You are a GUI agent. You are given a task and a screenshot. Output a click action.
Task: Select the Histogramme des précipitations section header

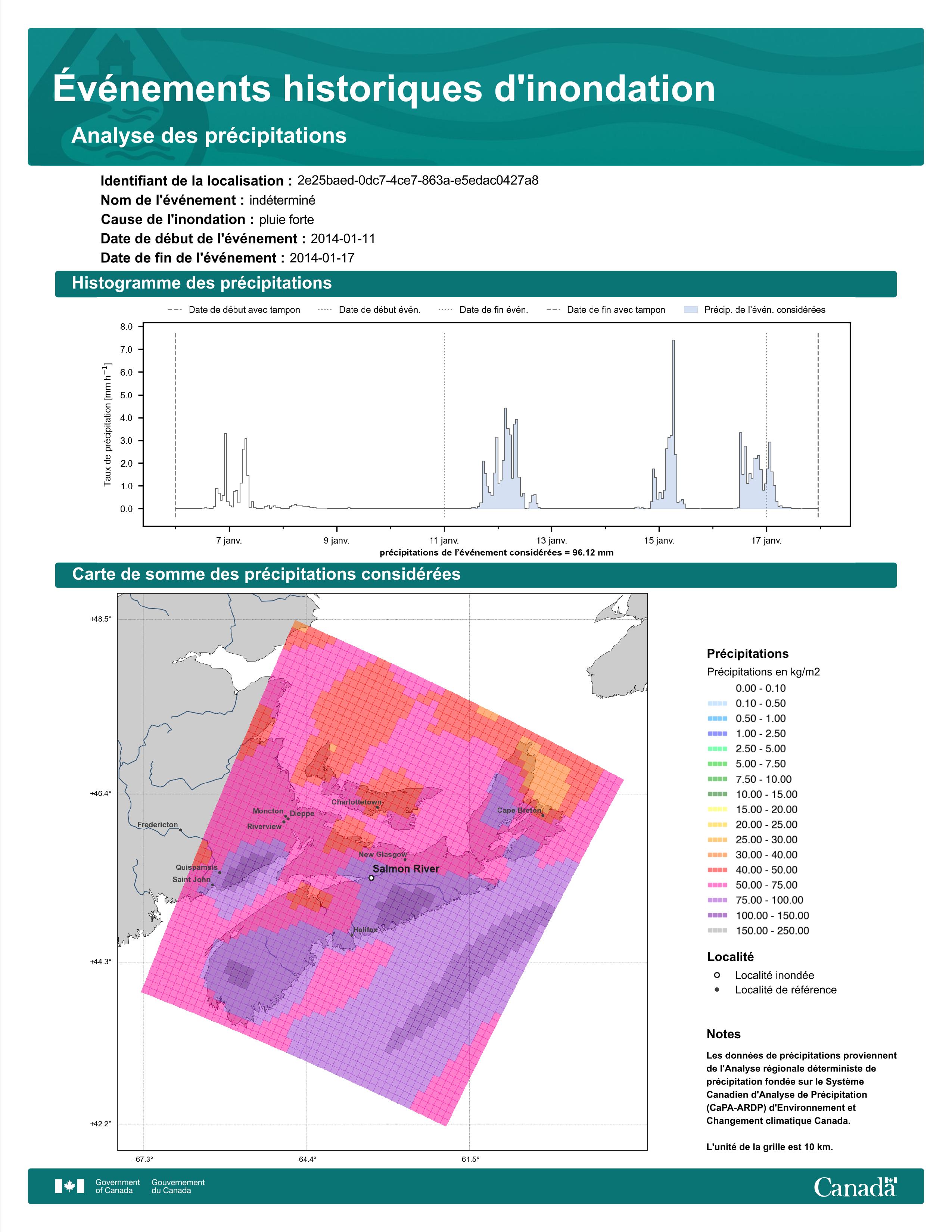point(475,284)
